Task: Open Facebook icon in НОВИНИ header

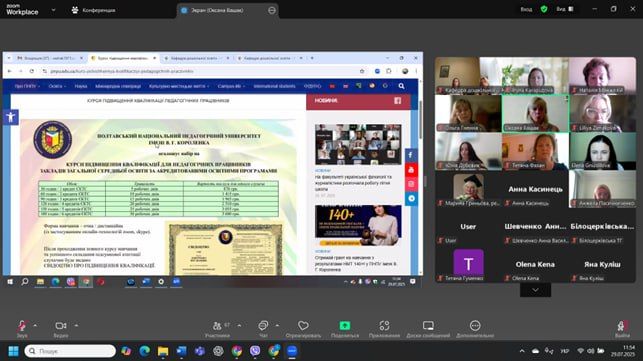Action: point(397,101)
